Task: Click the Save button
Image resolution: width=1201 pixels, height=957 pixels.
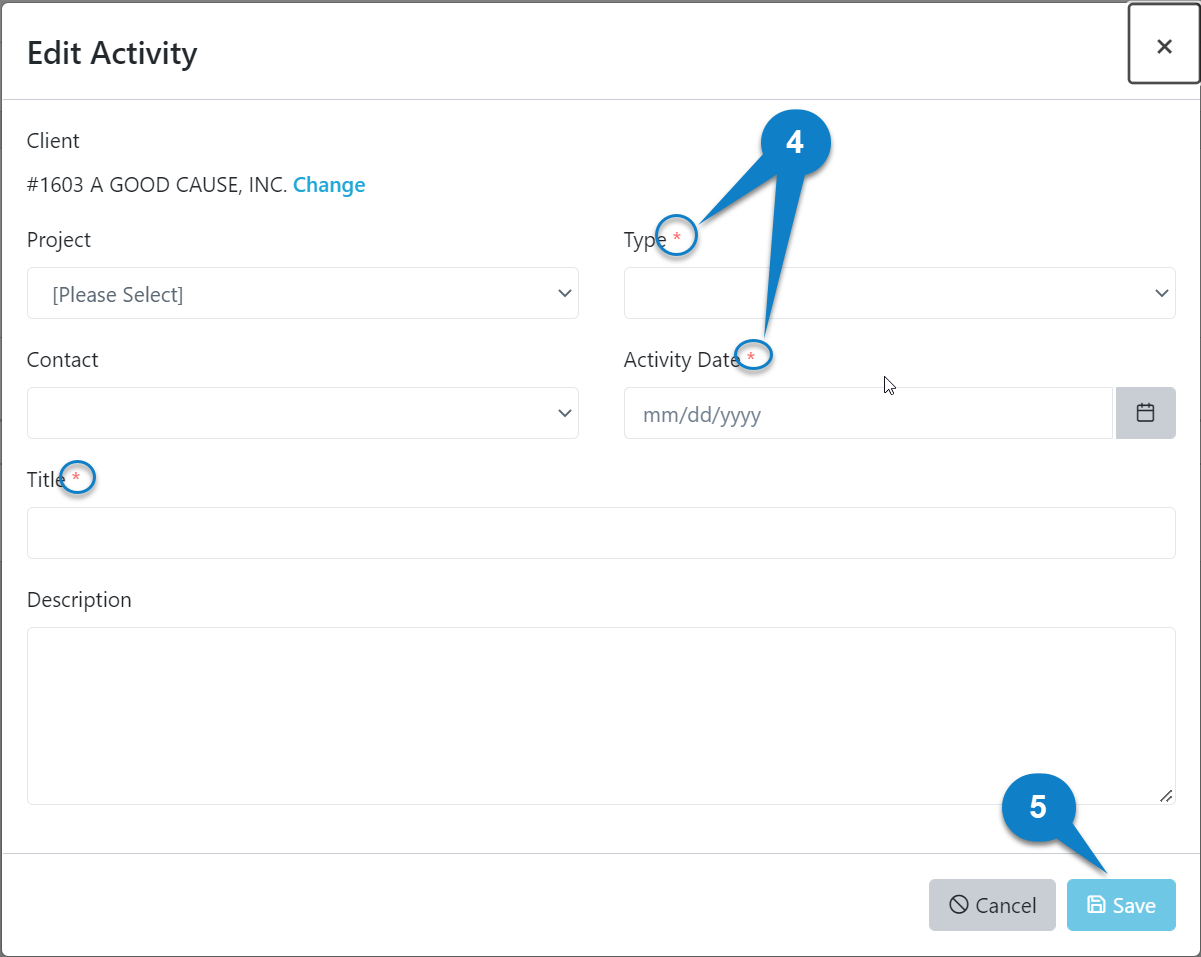Action: click(1121, 904)
